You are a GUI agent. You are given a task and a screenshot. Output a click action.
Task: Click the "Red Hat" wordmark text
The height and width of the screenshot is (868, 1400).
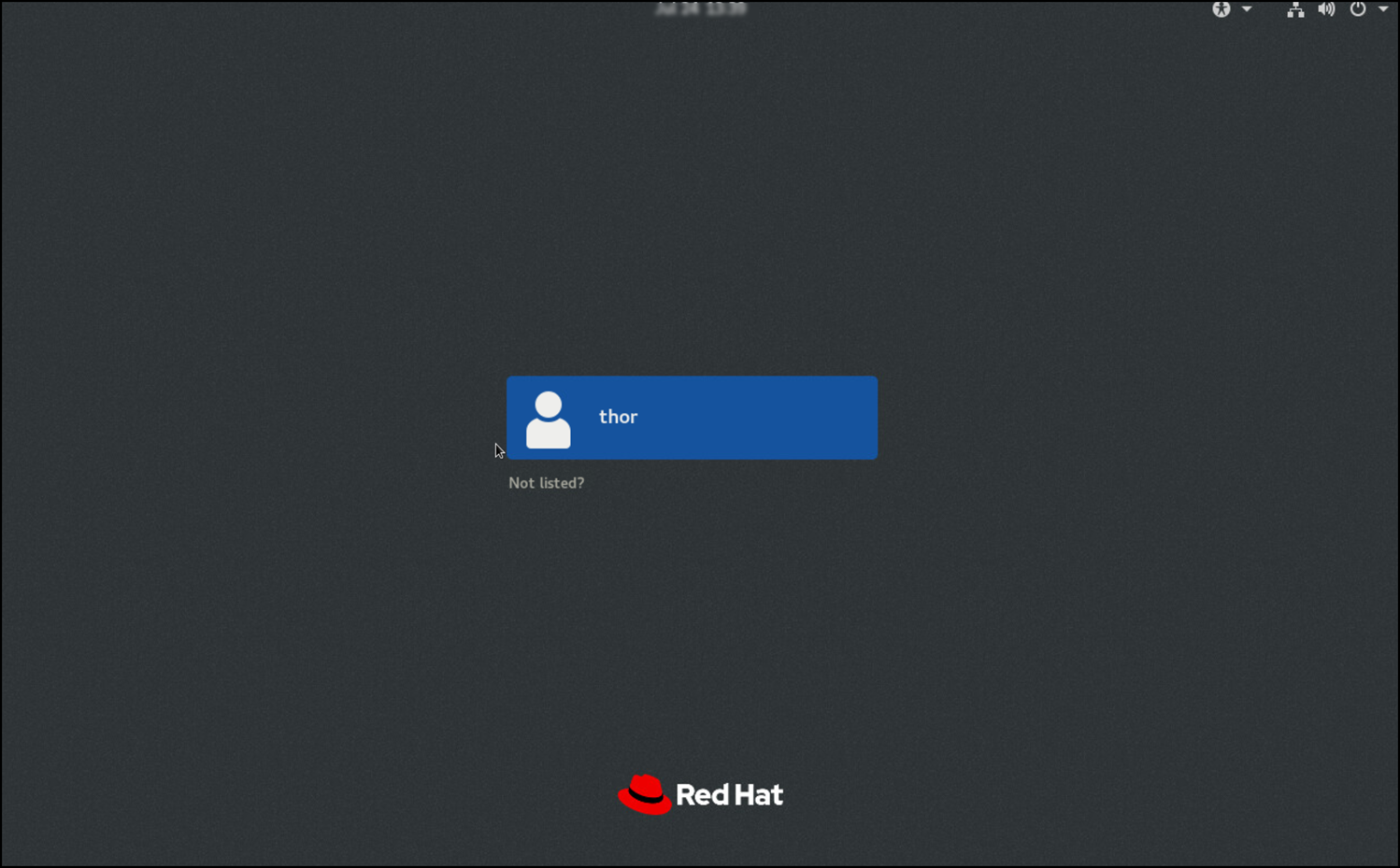tap(729, 795)
